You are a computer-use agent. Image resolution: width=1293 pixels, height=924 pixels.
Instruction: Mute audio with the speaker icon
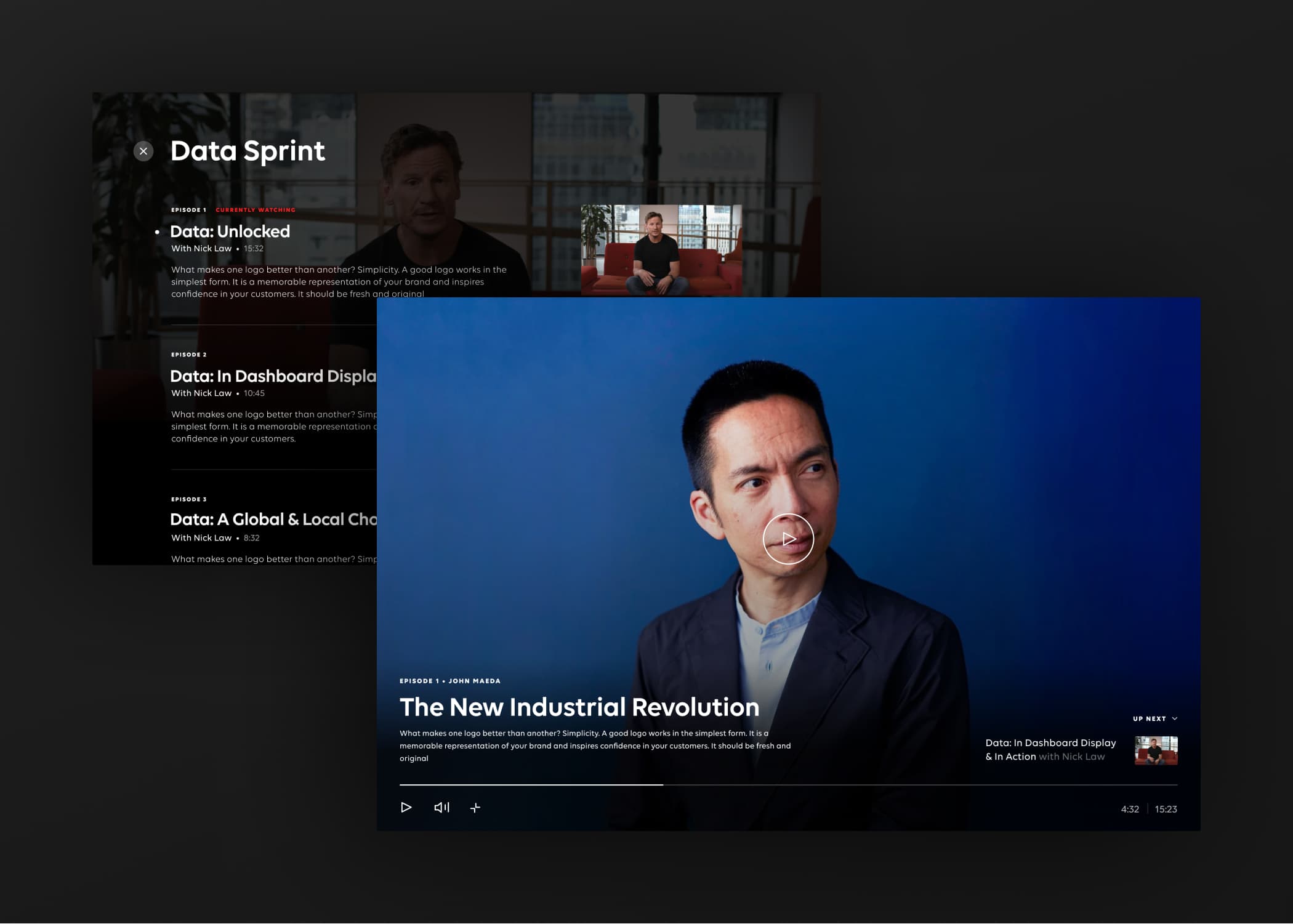(x=441, y=808)
